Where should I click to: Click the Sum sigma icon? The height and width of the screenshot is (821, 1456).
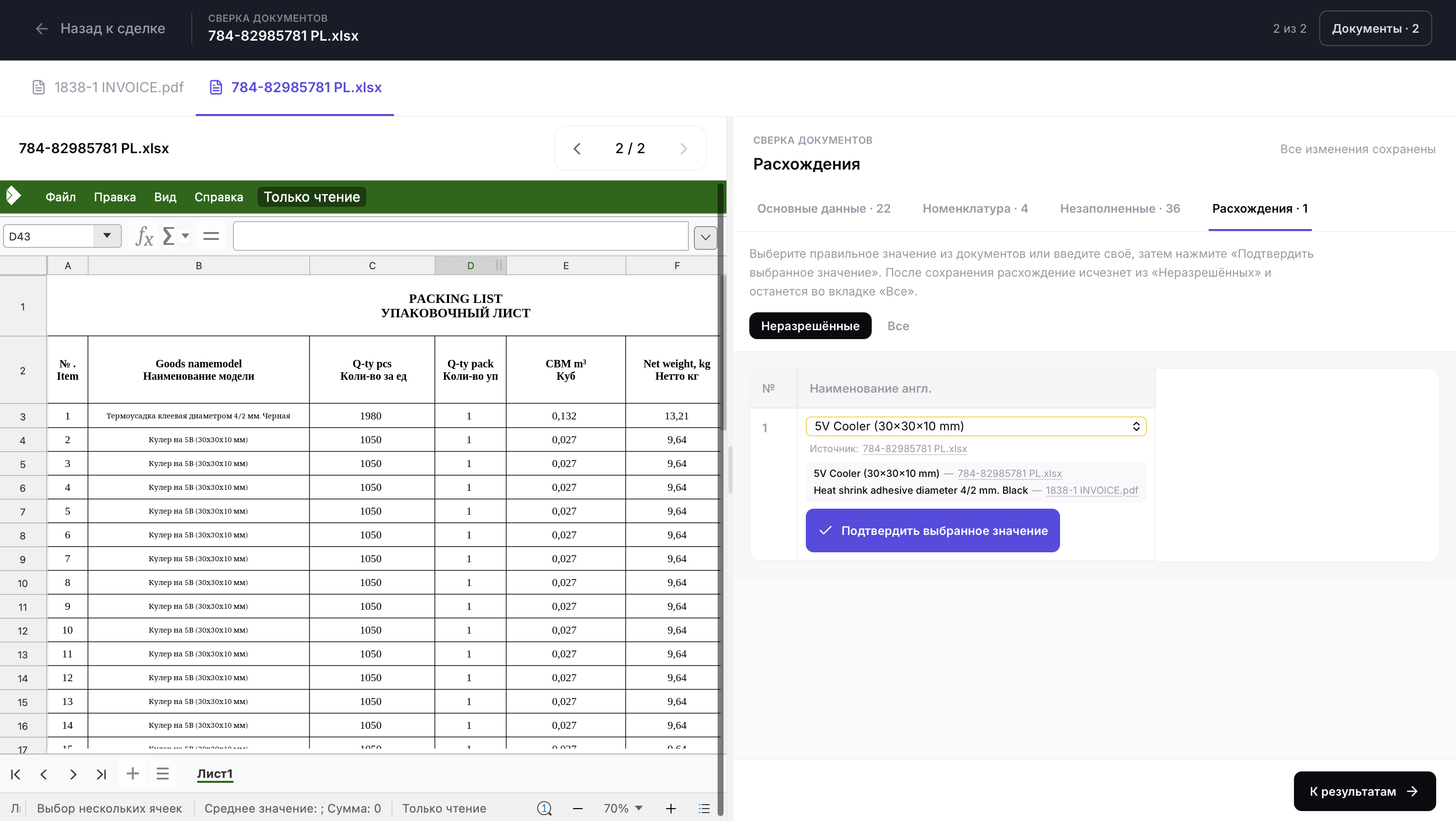coord(168,236)
